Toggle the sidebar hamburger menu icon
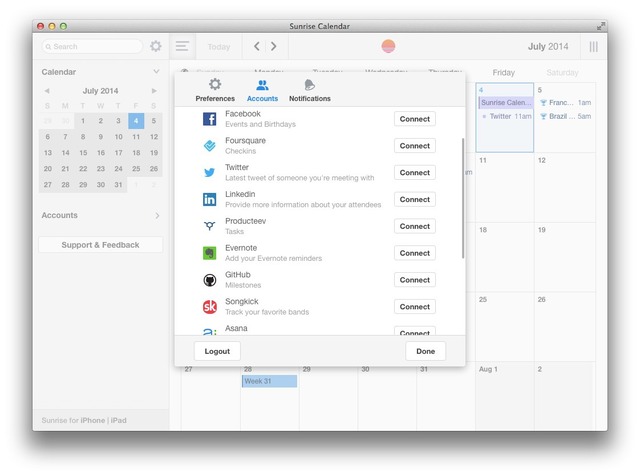The width and height of the screenshot is (640, 476). (182, 46)
